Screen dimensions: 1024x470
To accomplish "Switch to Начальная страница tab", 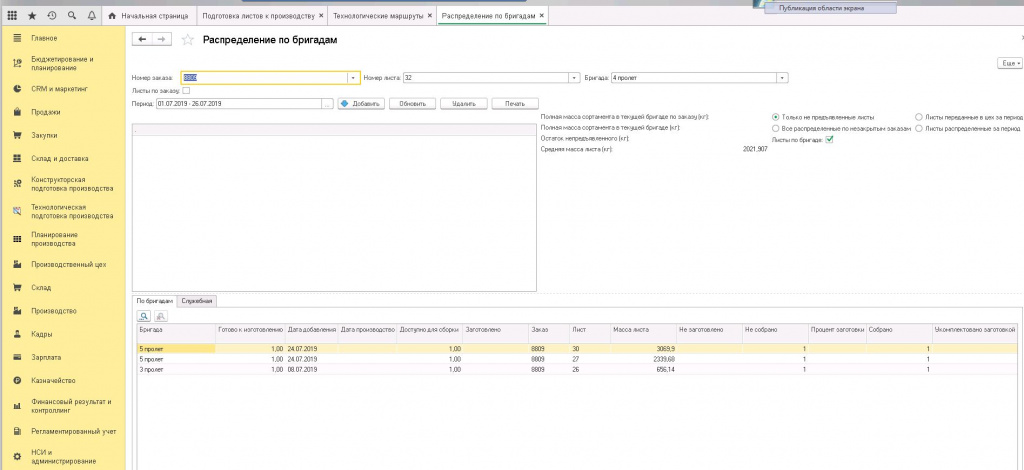I will pyautogui.click(x=149, y=15).
